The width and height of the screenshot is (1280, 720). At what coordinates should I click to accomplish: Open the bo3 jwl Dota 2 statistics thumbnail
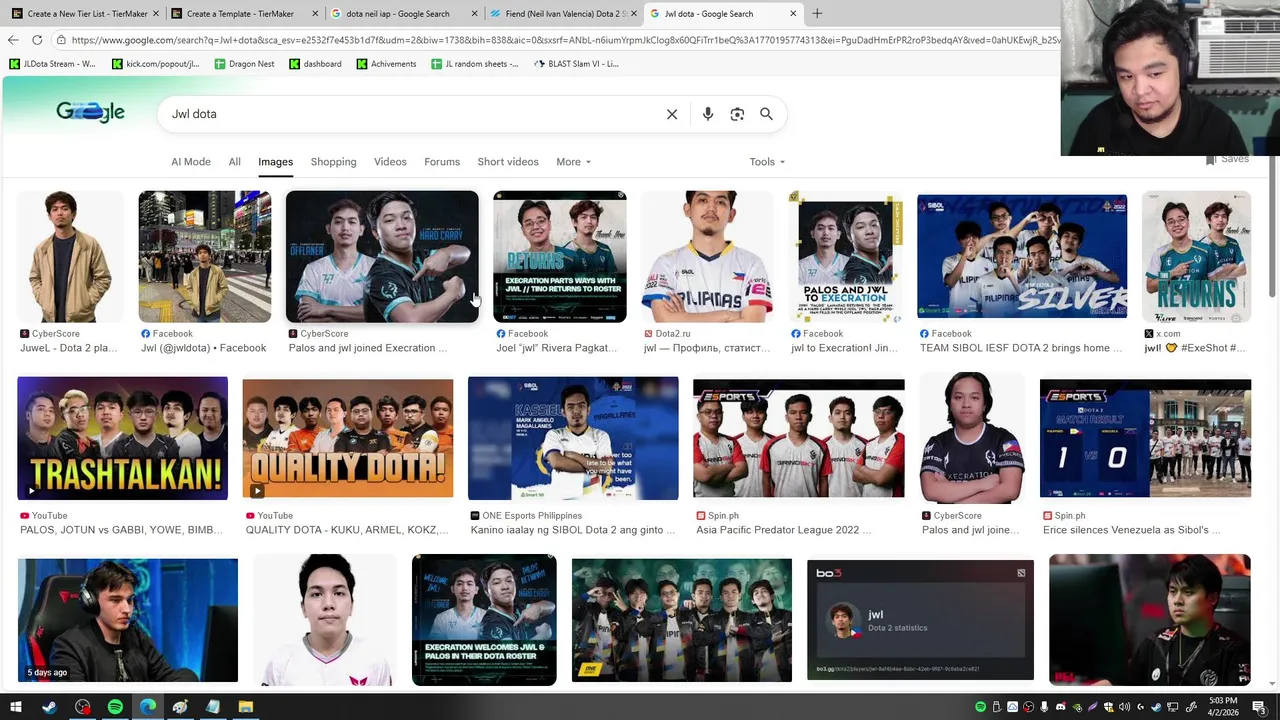tap(920, 620)
